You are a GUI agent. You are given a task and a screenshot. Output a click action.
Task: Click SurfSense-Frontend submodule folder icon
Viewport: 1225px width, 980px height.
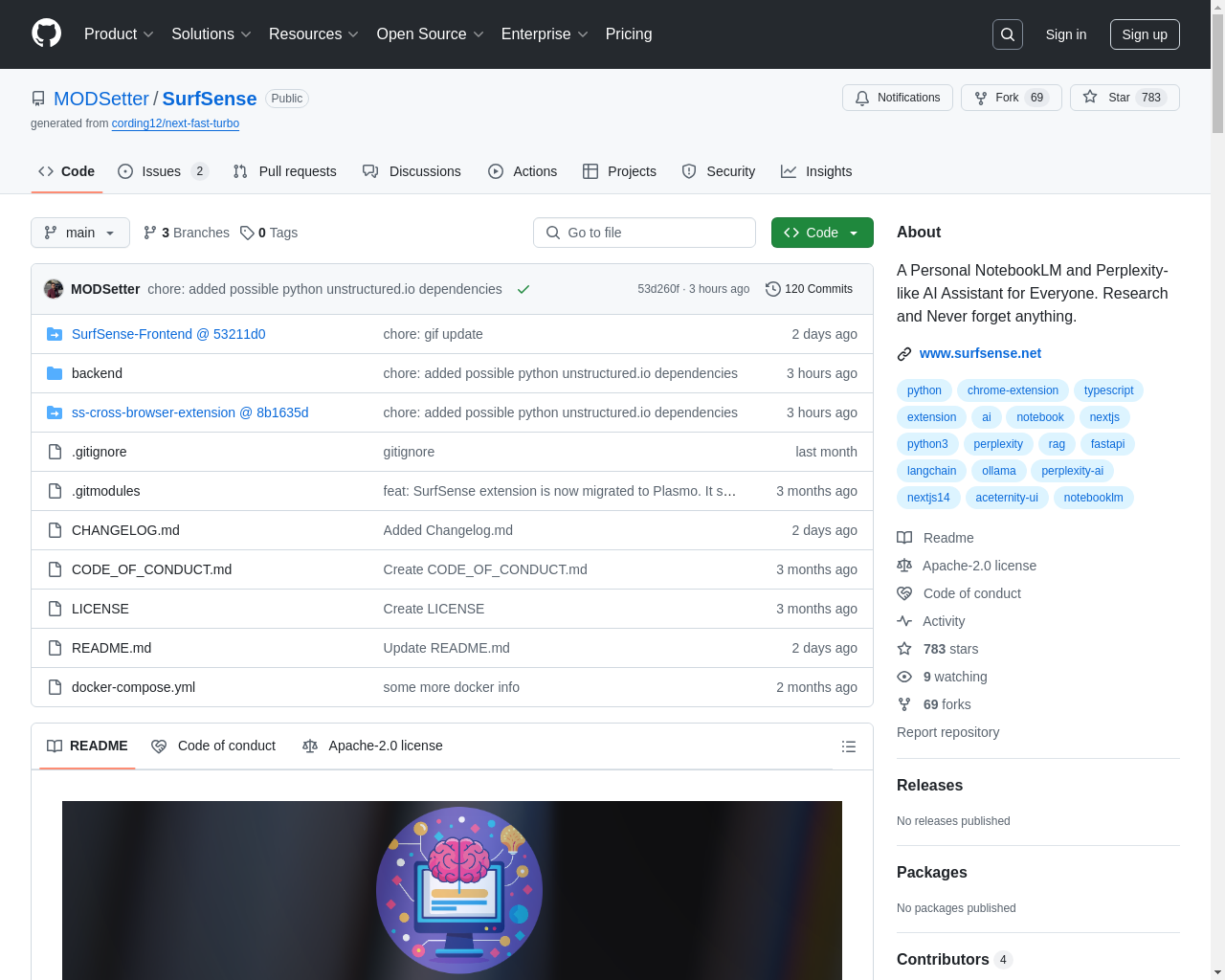tap(55, 334)
